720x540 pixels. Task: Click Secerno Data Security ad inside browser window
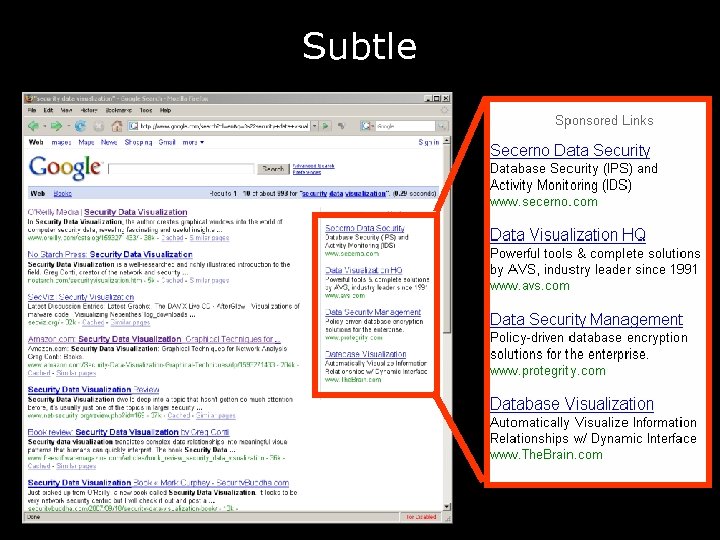tap(365, 228)
